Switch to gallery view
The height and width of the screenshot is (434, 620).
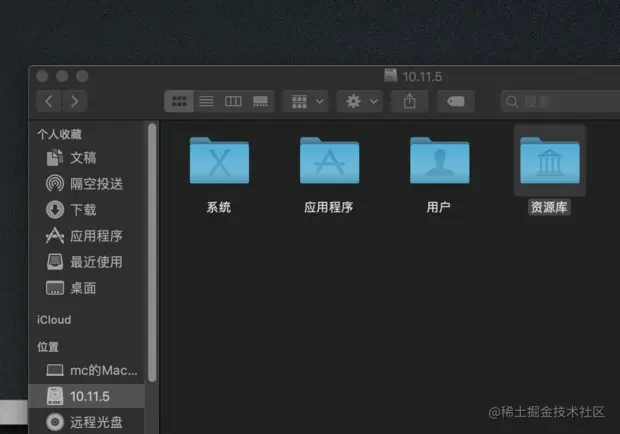(260, 101)
